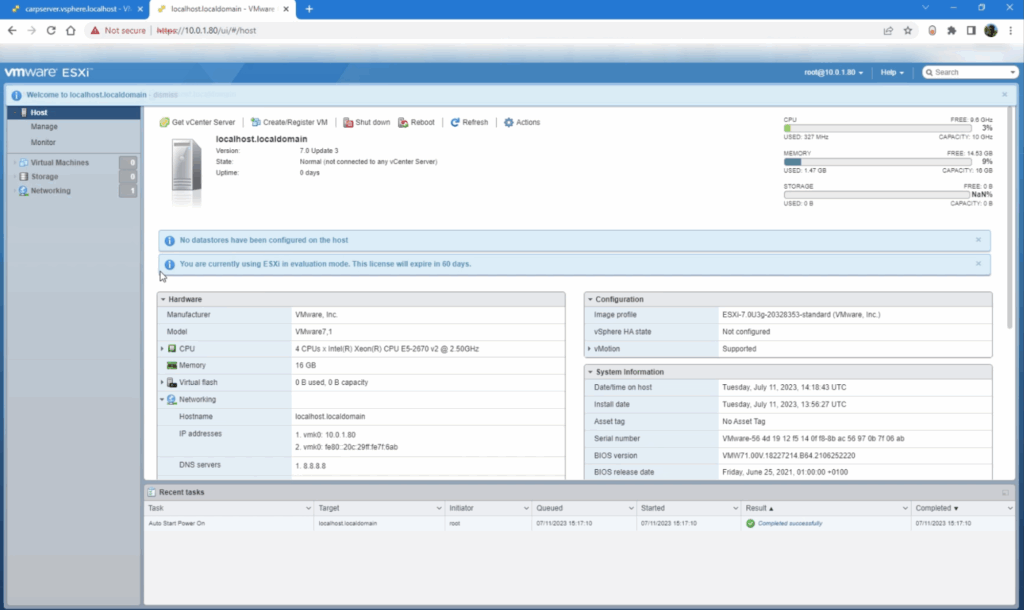Click the Not secure warning badge
Image resolution: width=1024 pixels, height=610 pixels.
click(118, 31)
